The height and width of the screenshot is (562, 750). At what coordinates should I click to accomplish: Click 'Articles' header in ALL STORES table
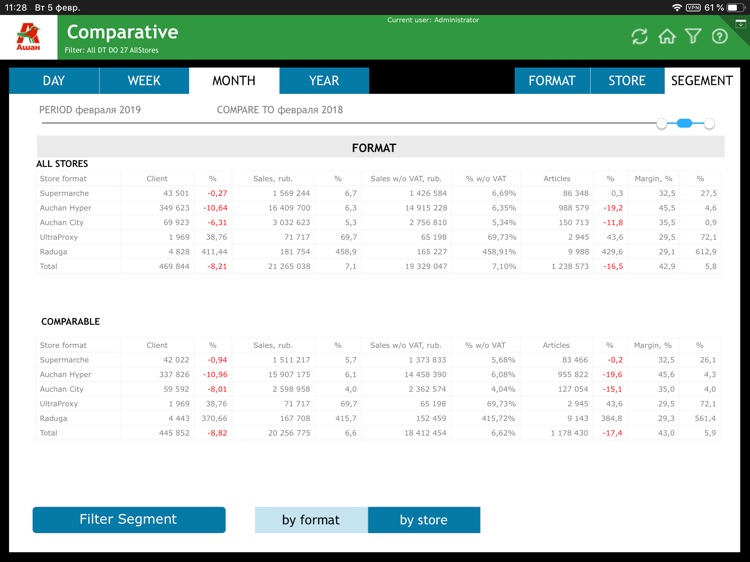(557, 178)
